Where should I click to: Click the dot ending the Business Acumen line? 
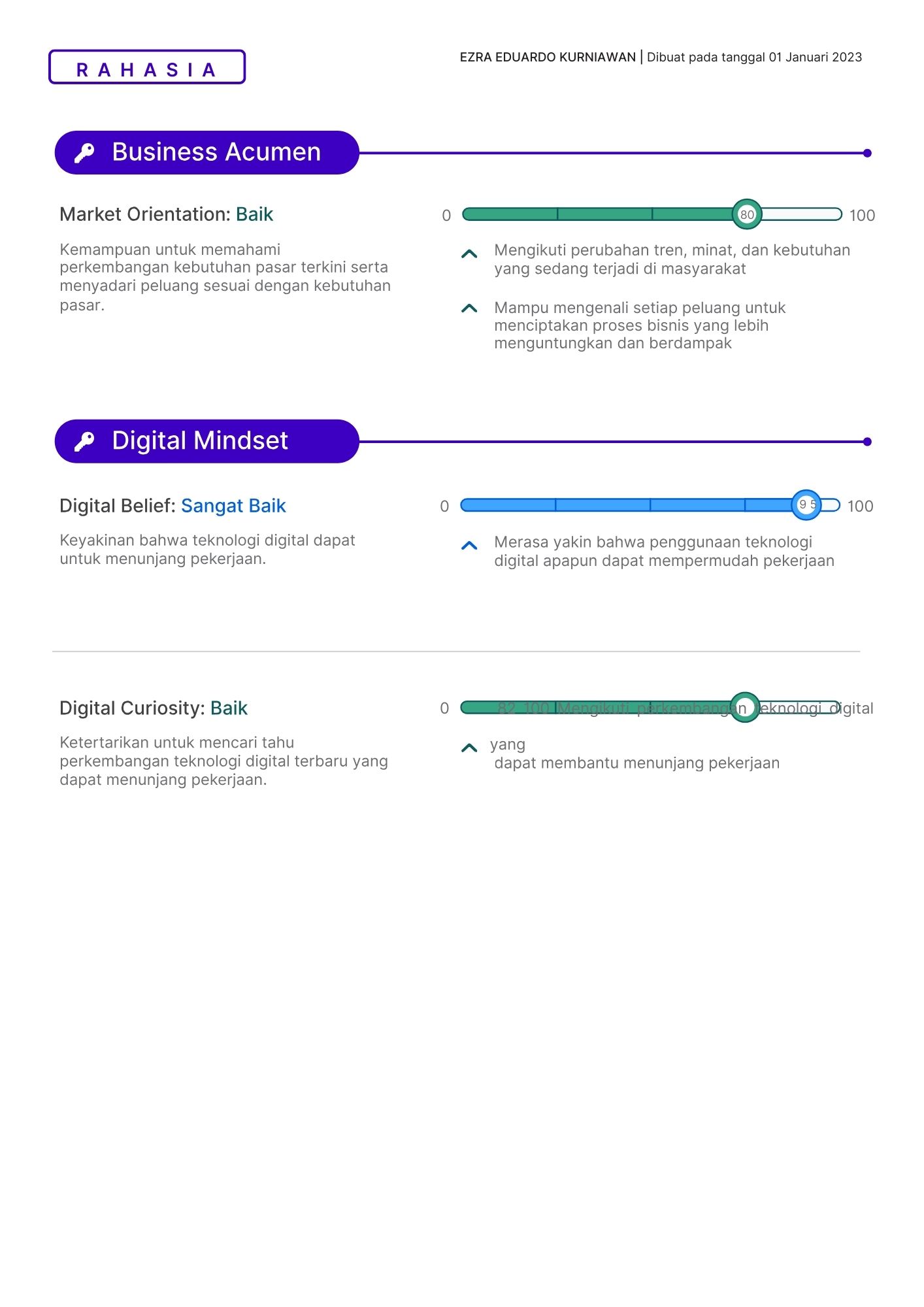coord(867,154)
